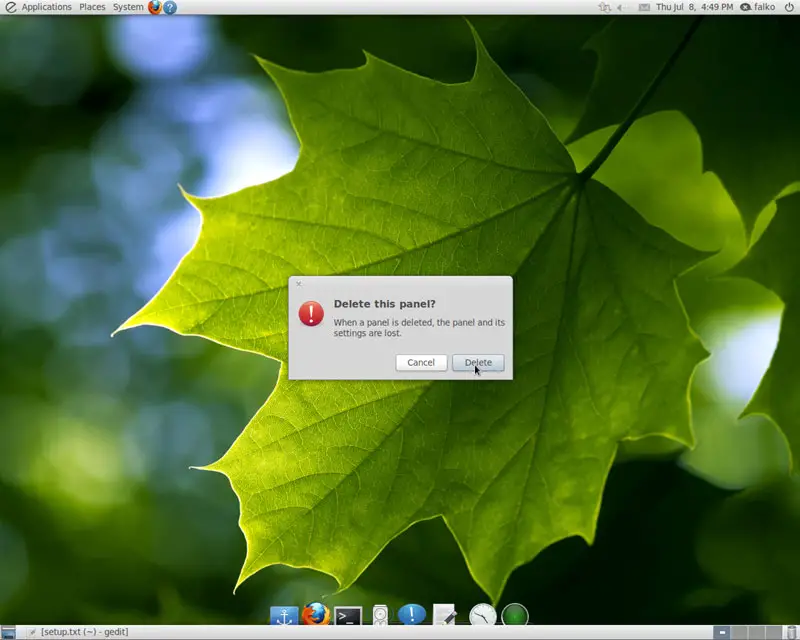Click the green round dock icon
This screenshot has height=640, width=800.
pos(515,614)
